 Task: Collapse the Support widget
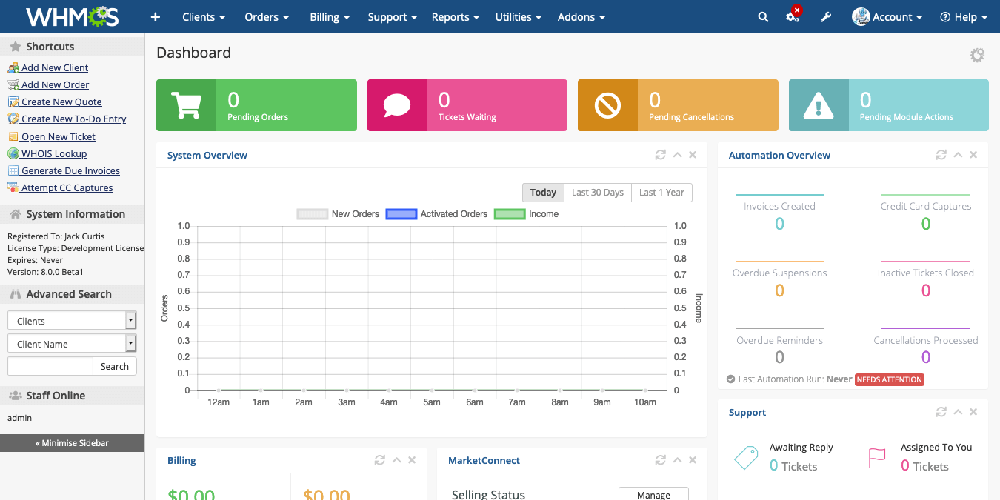click(x=958, y=412)
